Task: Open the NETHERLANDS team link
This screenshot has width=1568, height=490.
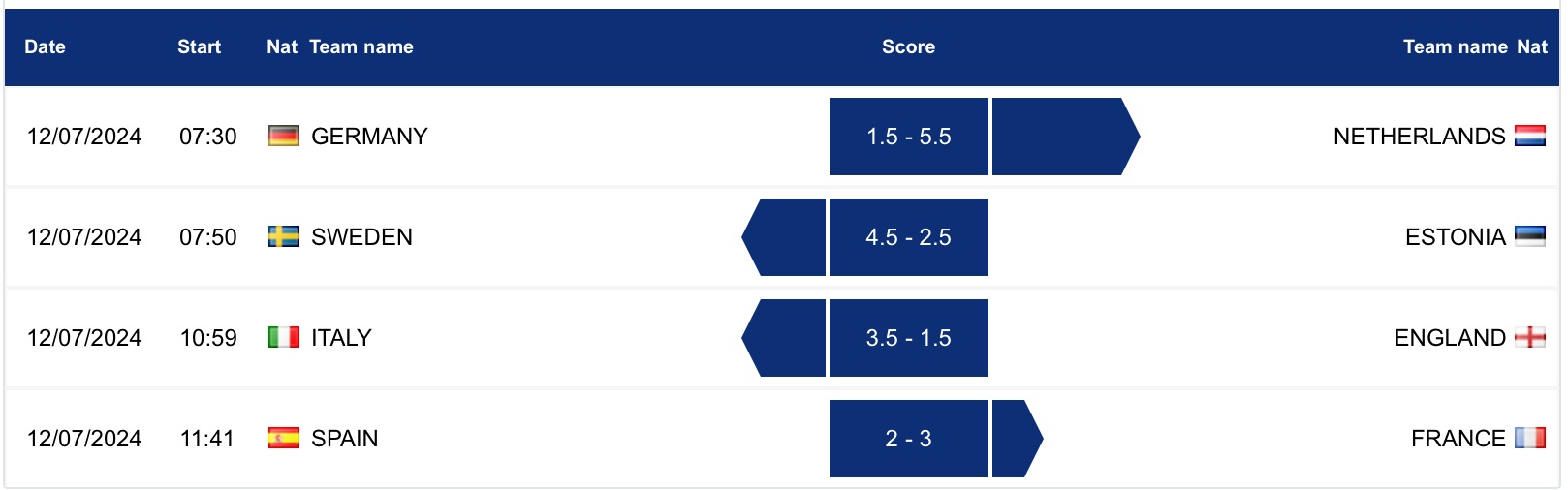Action: tap(1419, 137)
